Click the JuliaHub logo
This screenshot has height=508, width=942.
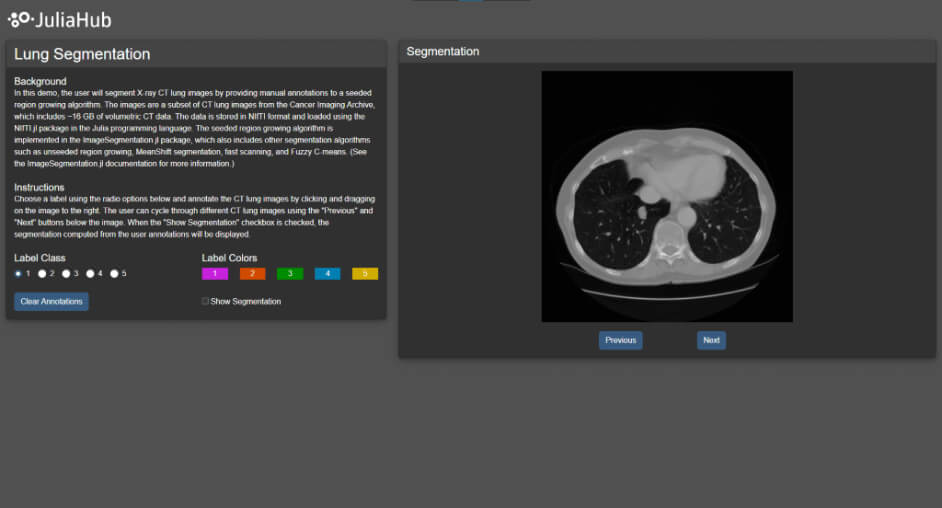59,19
